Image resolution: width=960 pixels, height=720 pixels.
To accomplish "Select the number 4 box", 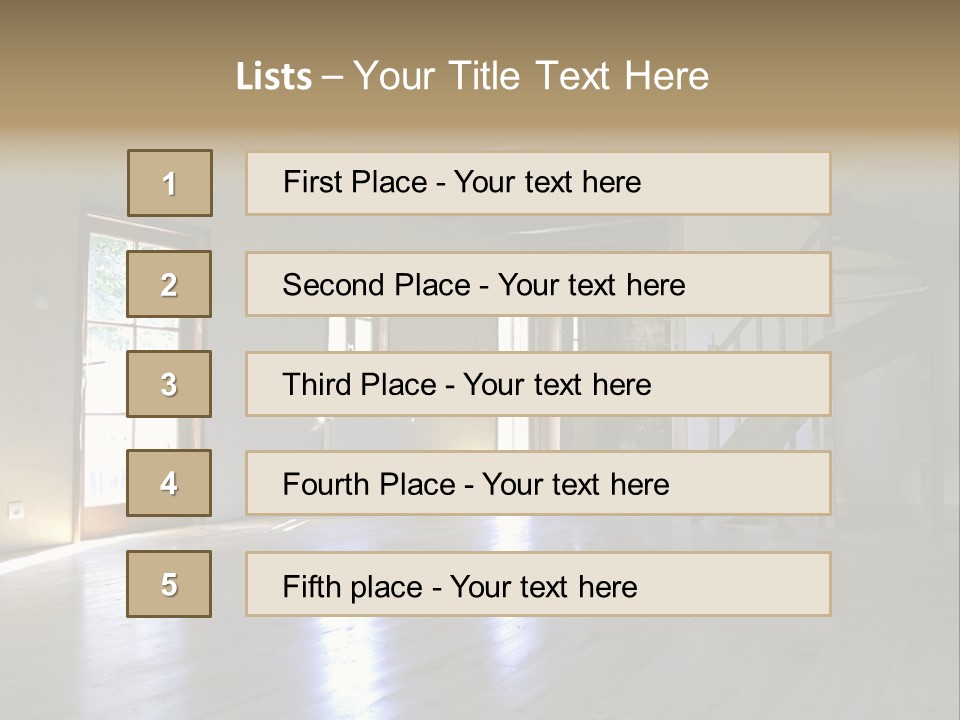I will pyautogui.click(x=169, y=483).
